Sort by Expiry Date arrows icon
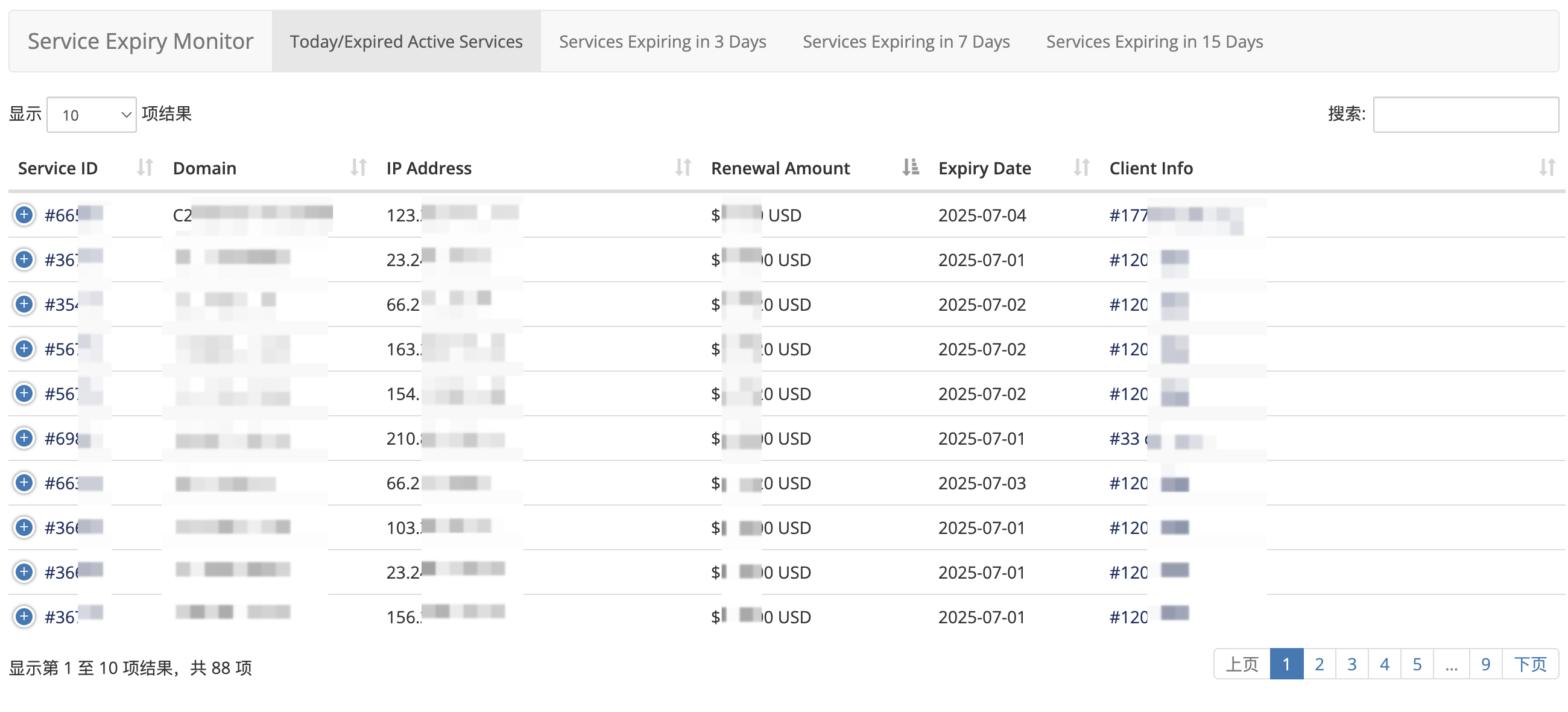The width and height of the screenshot is (1568, 712). coord(1081,168)
